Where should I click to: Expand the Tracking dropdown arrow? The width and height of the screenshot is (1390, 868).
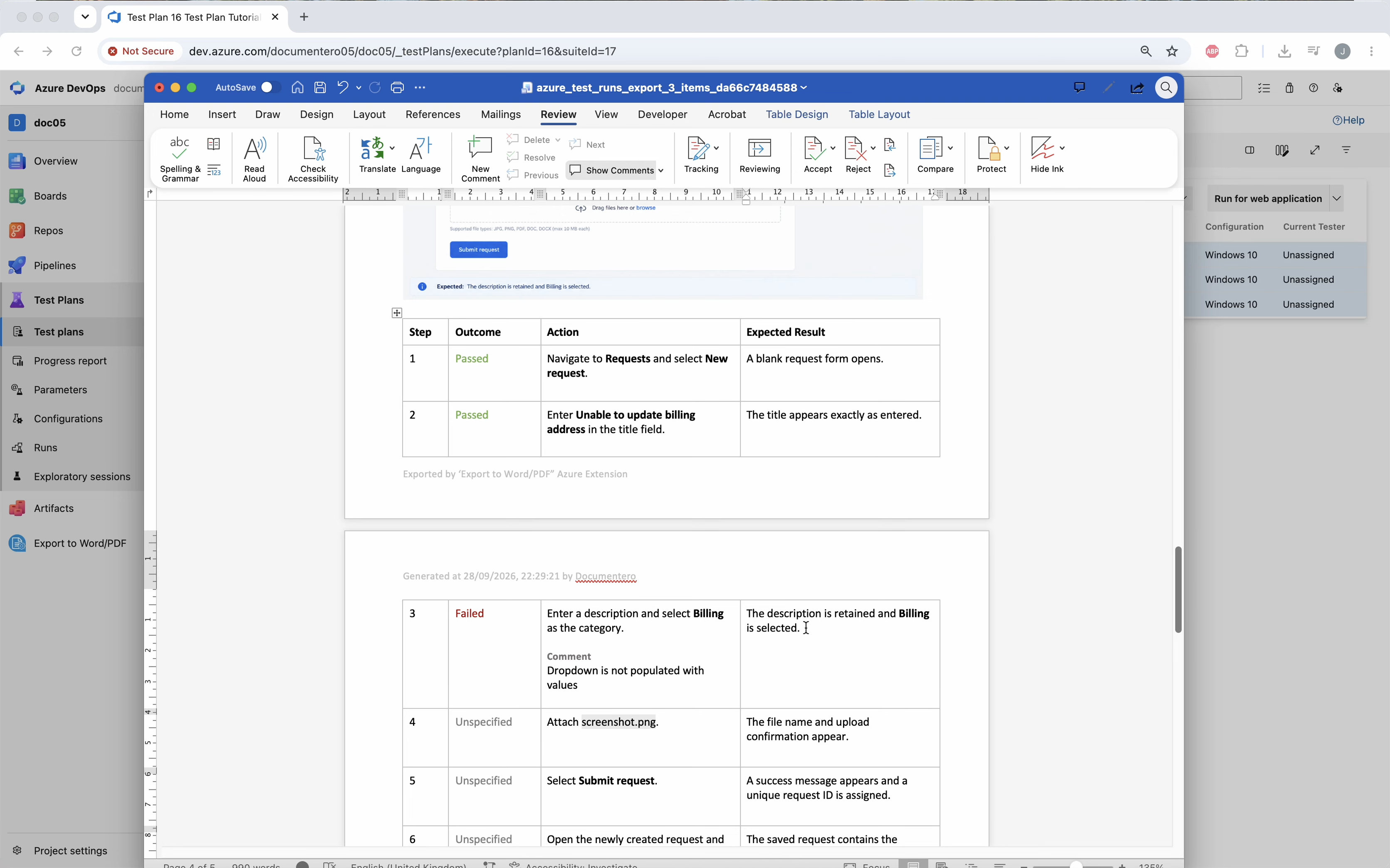point(716,148)
